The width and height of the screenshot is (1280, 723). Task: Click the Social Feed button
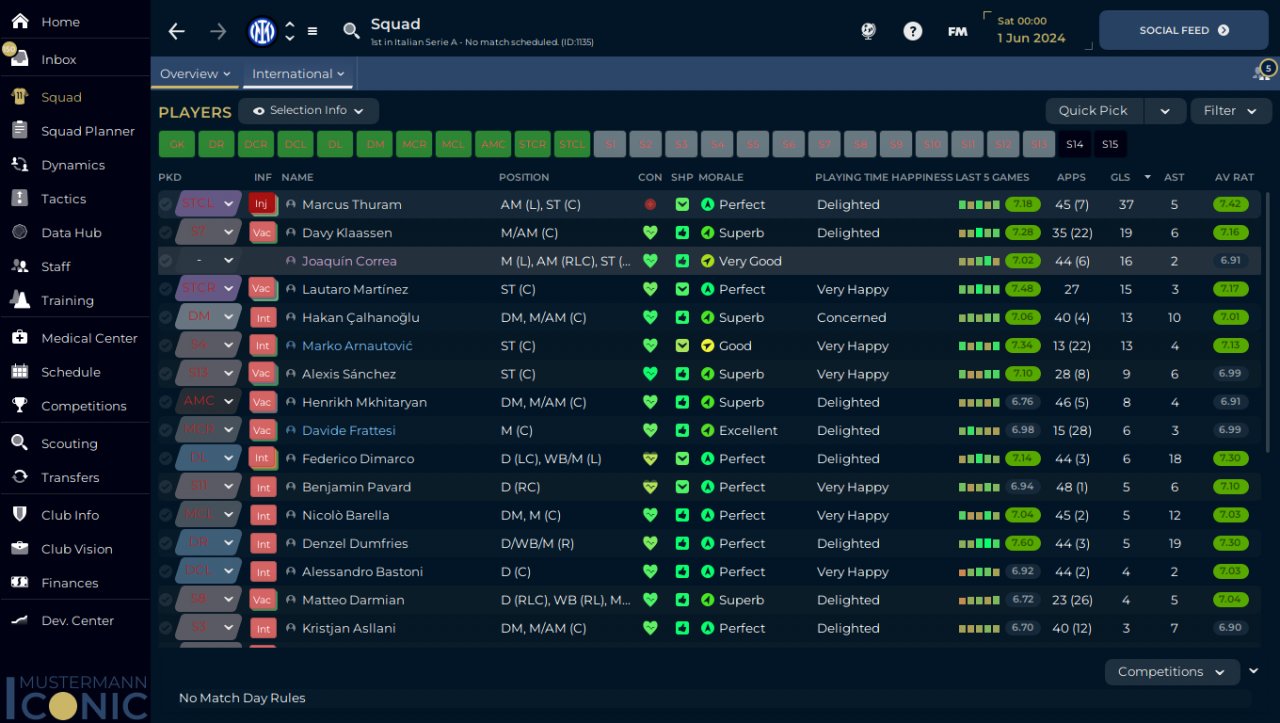point(1183,31)
